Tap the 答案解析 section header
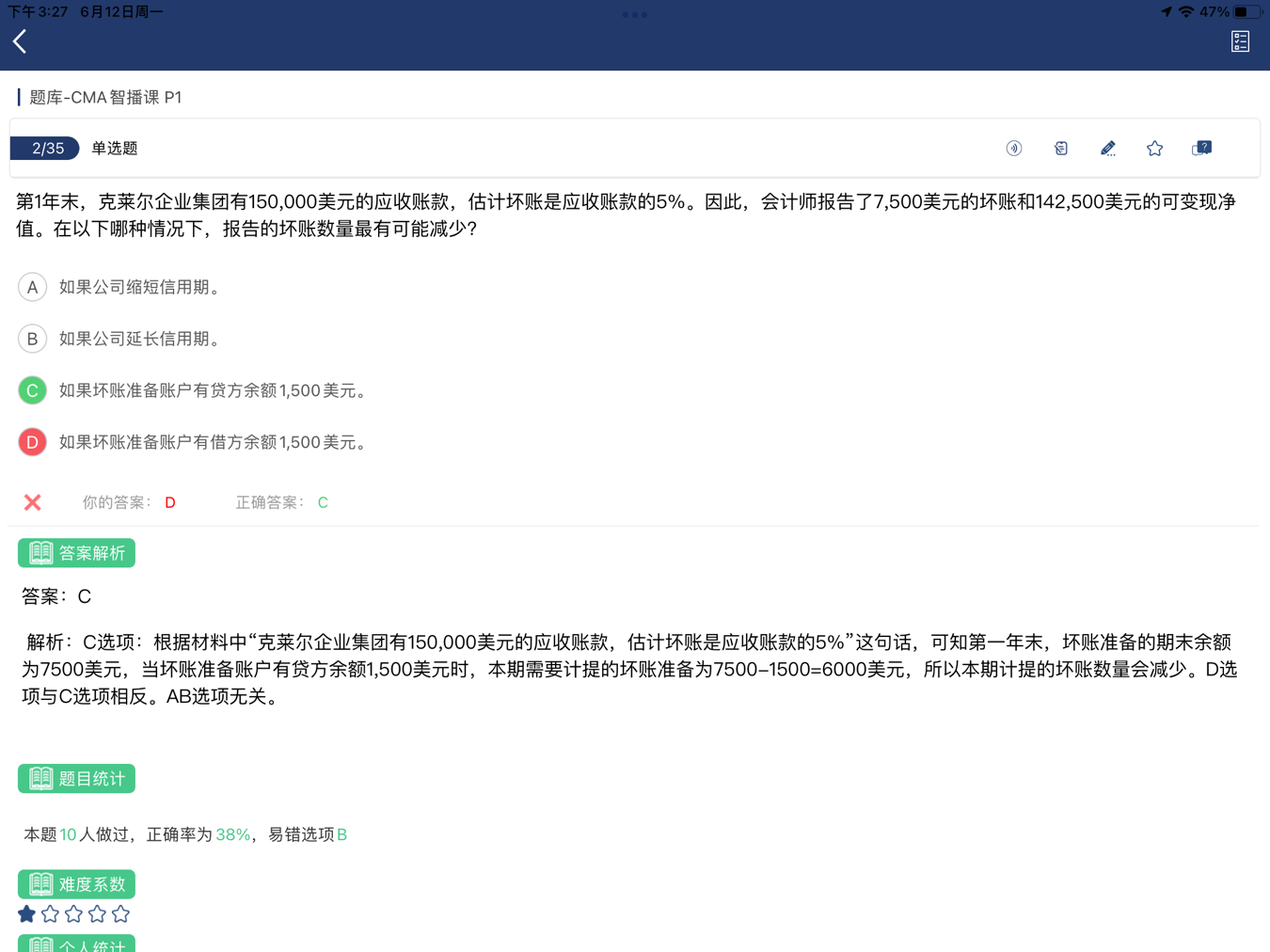1270x952 pixels. [x=77, y=553]
